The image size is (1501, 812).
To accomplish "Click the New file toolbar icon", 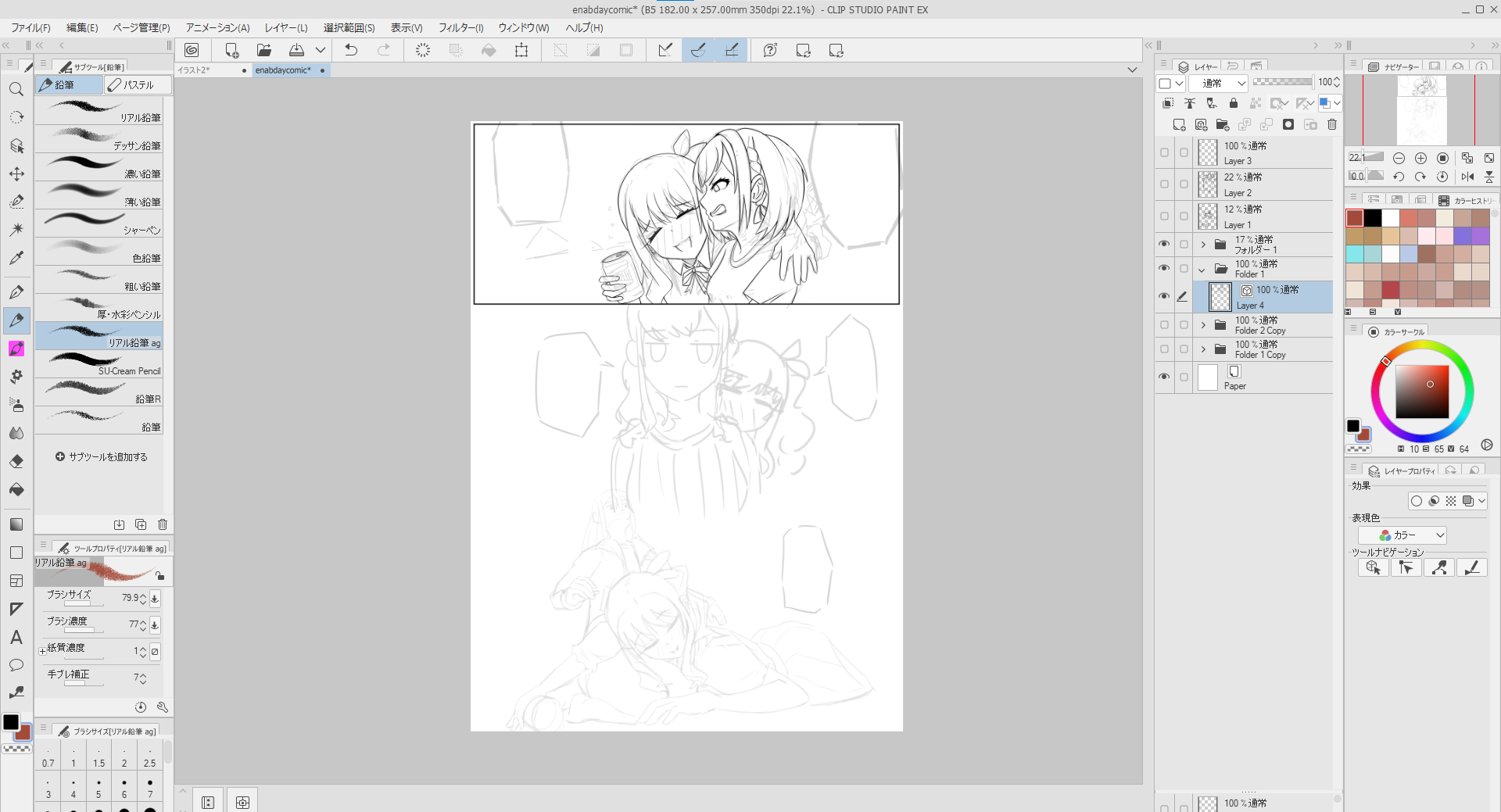I will 231,50.
